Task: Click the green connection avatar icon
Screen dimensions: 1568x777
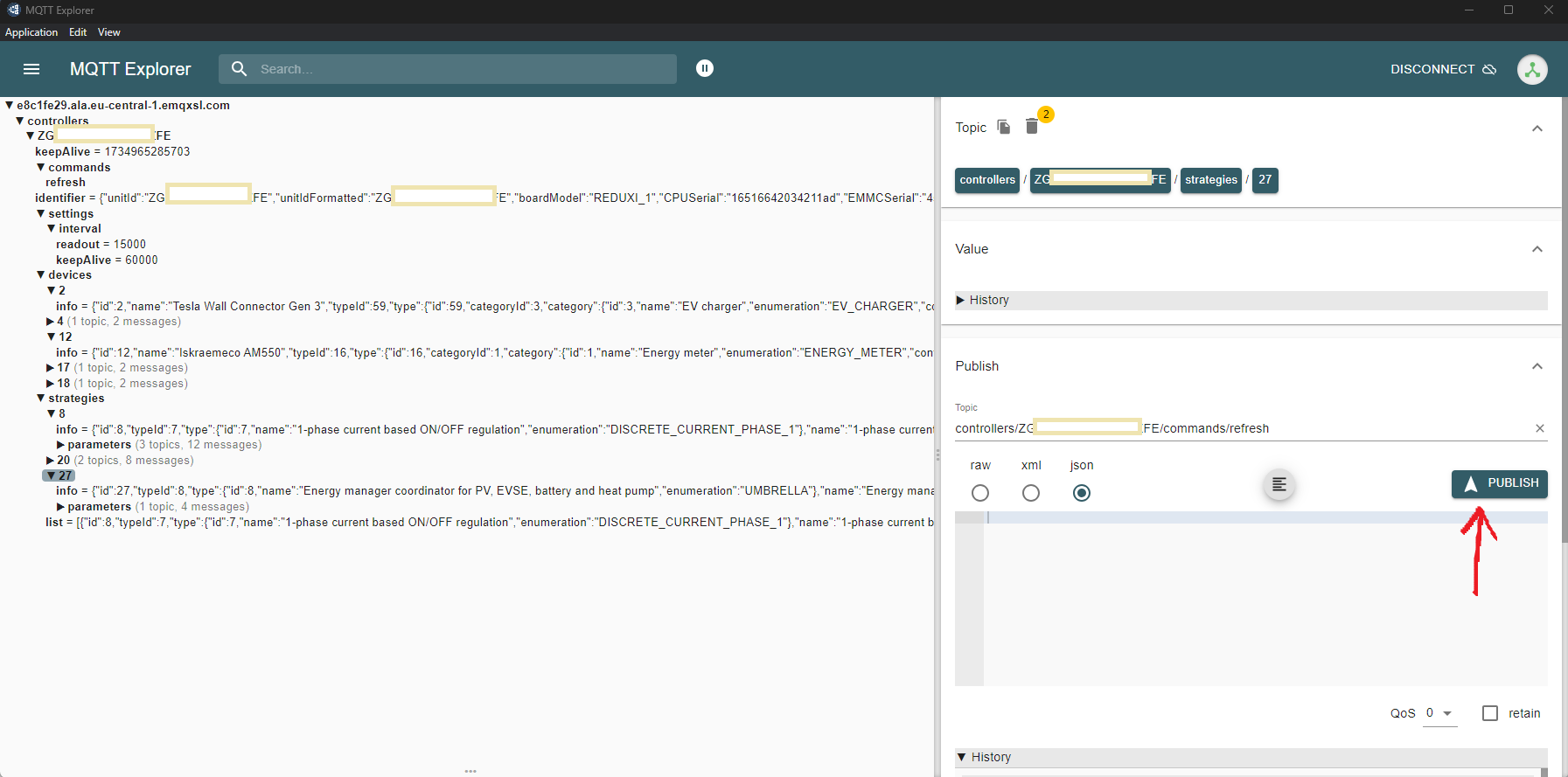Action: coord(1532,70)
